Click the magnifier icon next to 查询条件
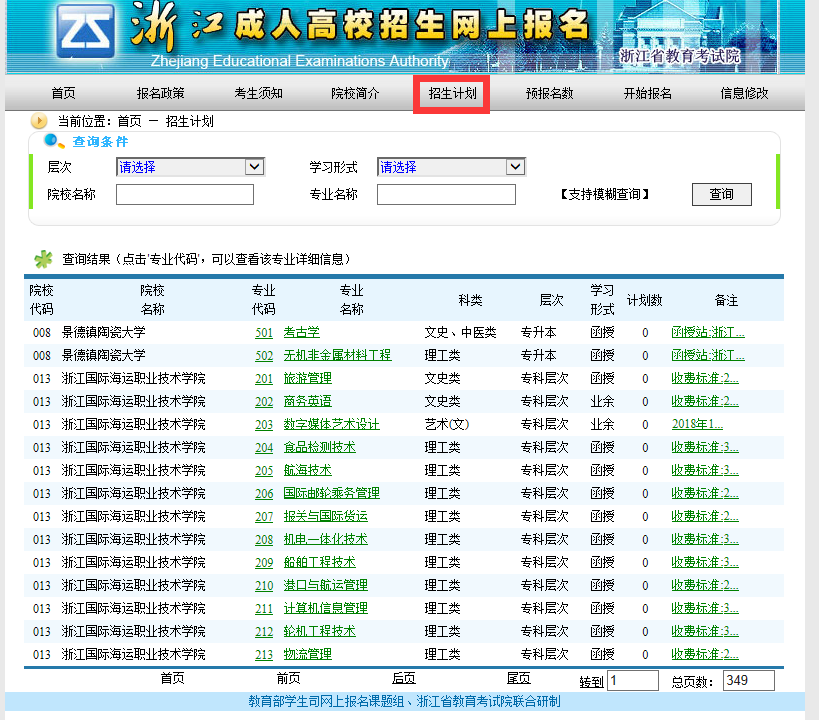819x720 pixels. (x=55, y=141)
